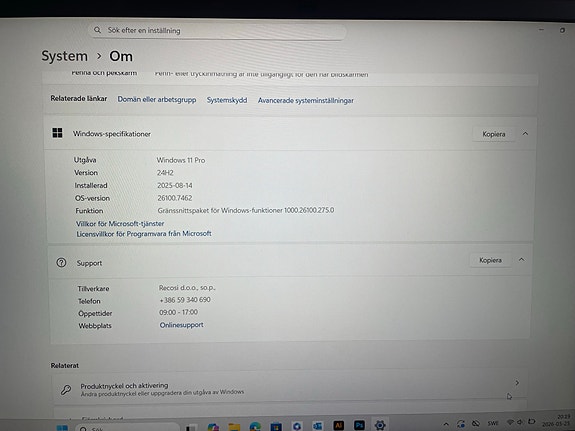
Task: Click the Settings gear icon in taskbar
Action: point(380,425)
